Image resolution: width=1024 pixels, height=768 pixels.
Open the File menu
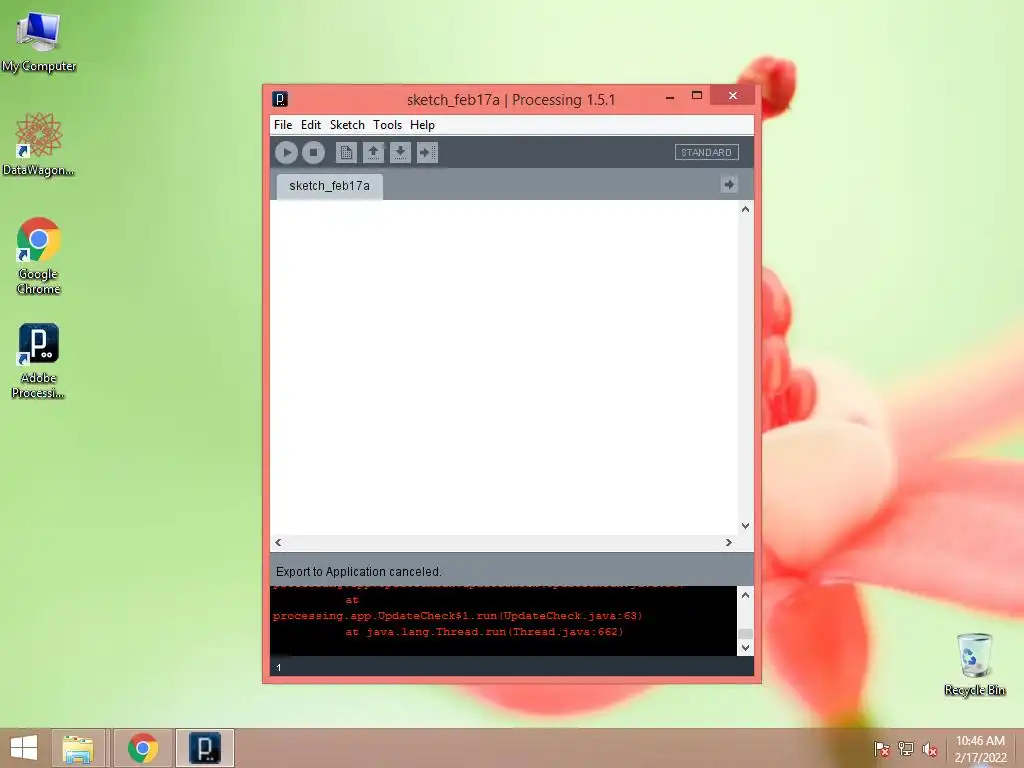click(x=283, y=125)
